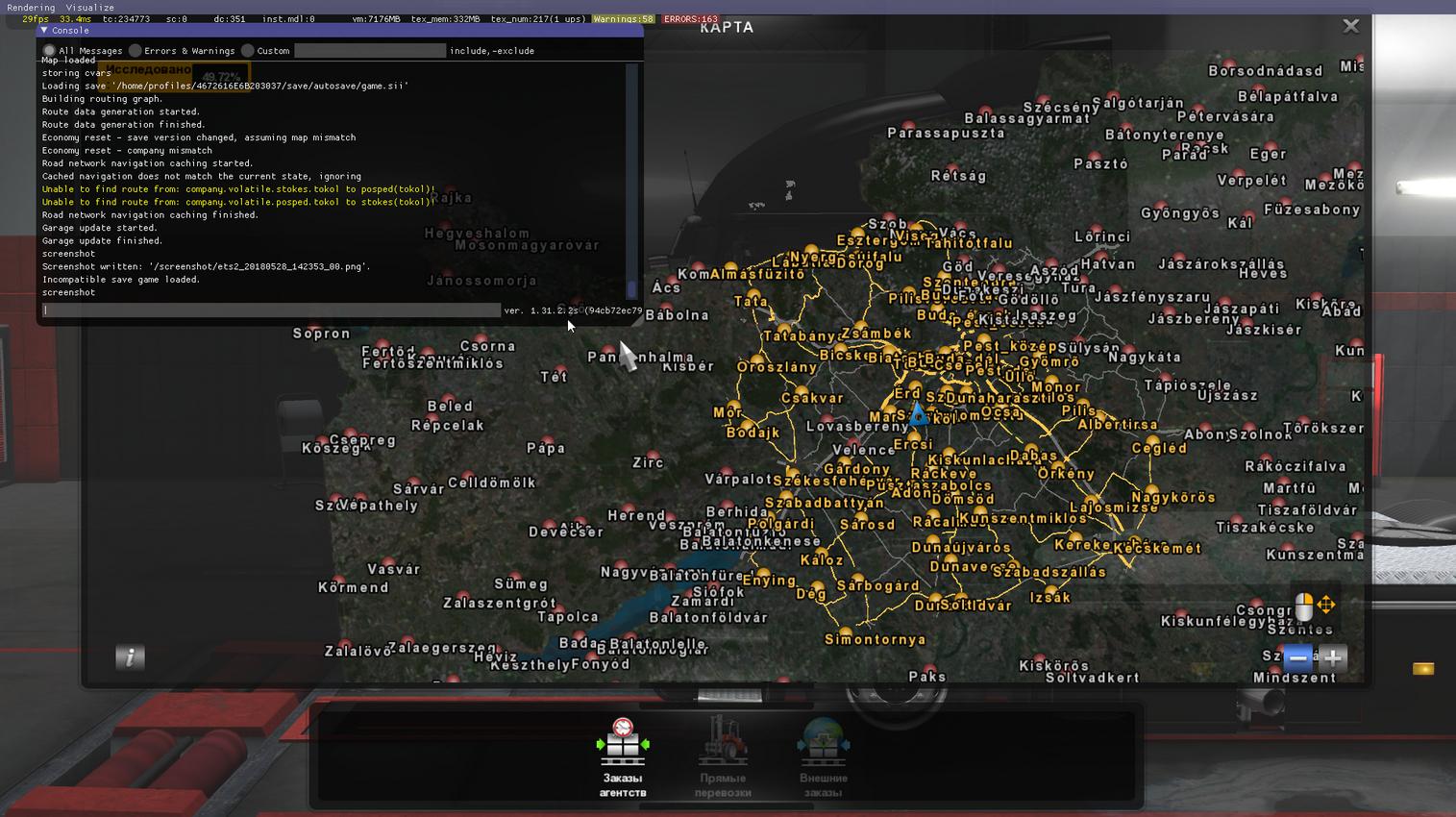Click the map info 'i' icon
The image size is (1456, 817).
130,657
